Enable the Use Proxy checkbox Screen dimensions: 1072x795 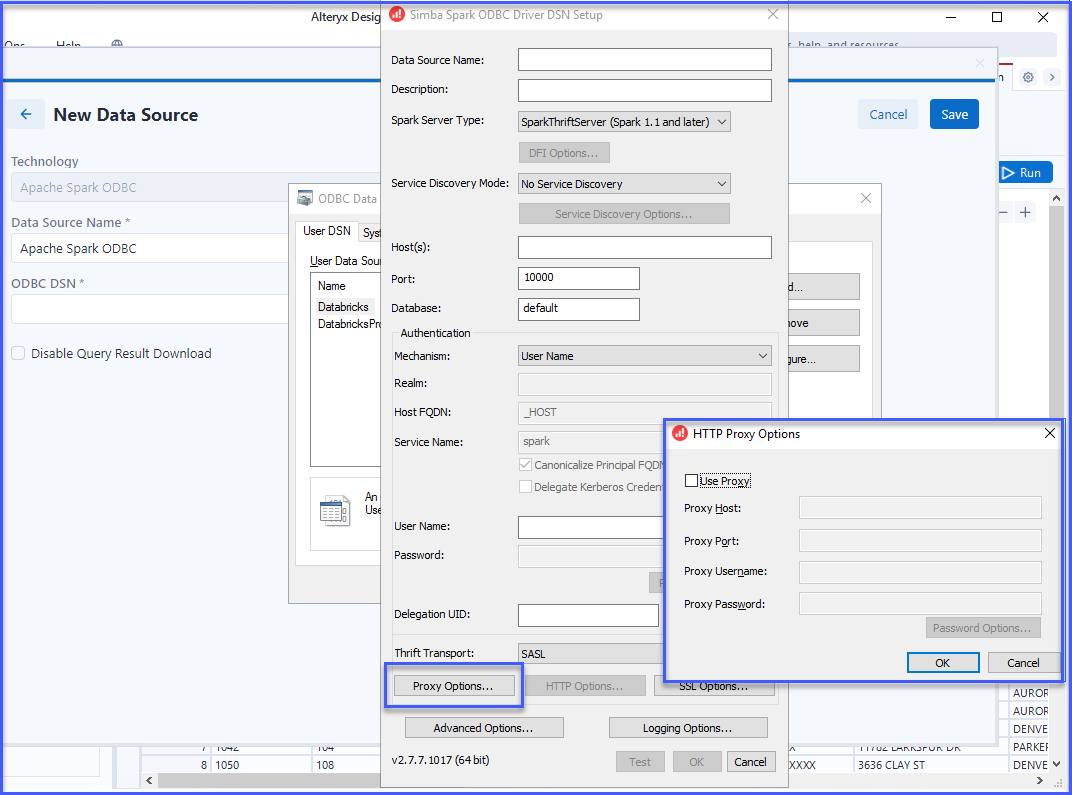click(x=691, y=481)
